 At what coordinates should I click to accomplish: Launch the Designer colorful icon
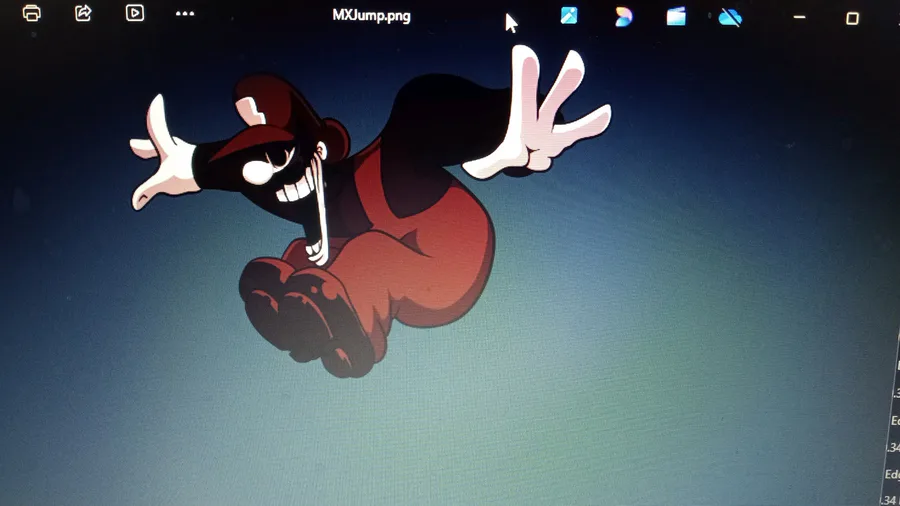pyautogui.click(x=623, y=17)
